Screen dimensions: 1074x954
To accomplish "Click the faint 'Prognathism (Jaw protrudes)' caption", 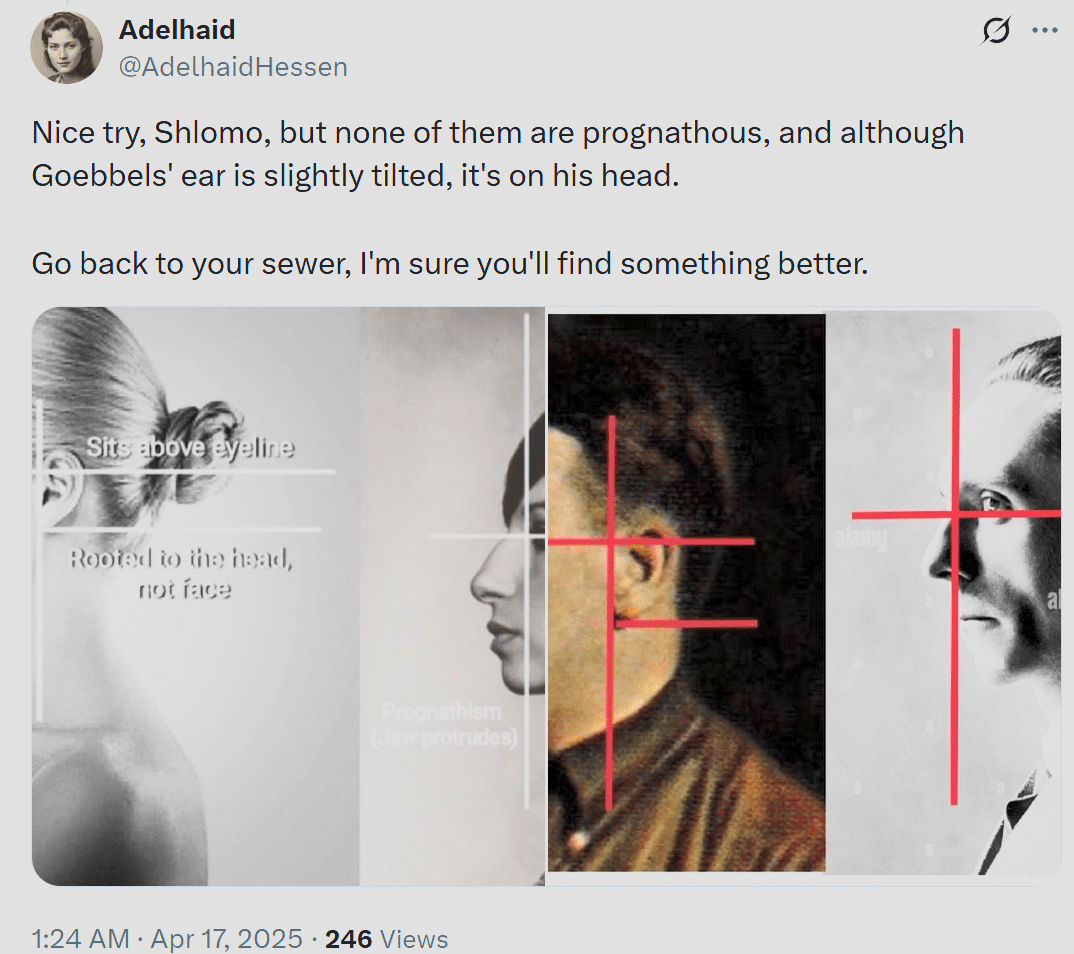I will 443,725.
